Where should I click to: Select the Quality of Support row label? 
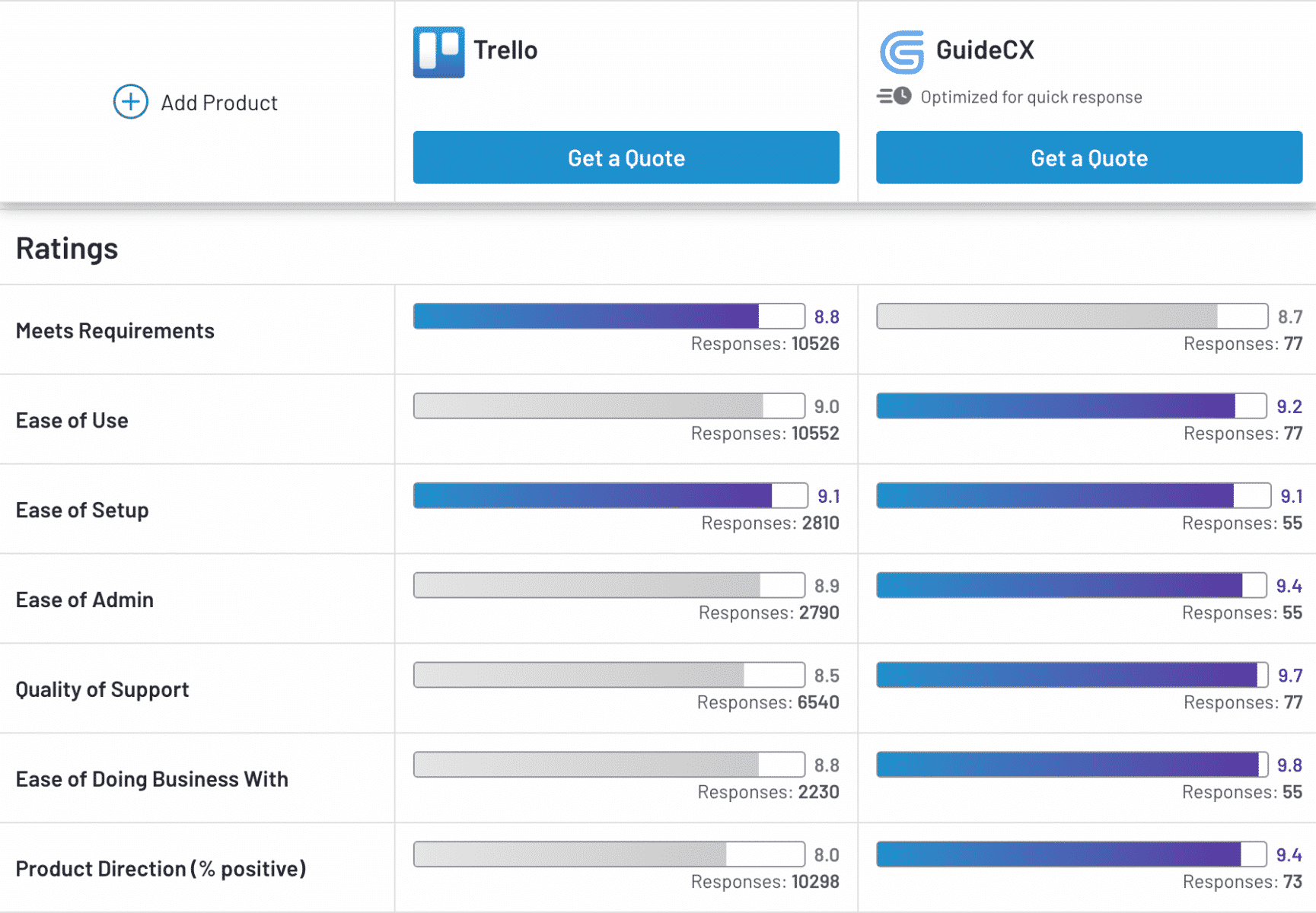click(x=102, y=690)
